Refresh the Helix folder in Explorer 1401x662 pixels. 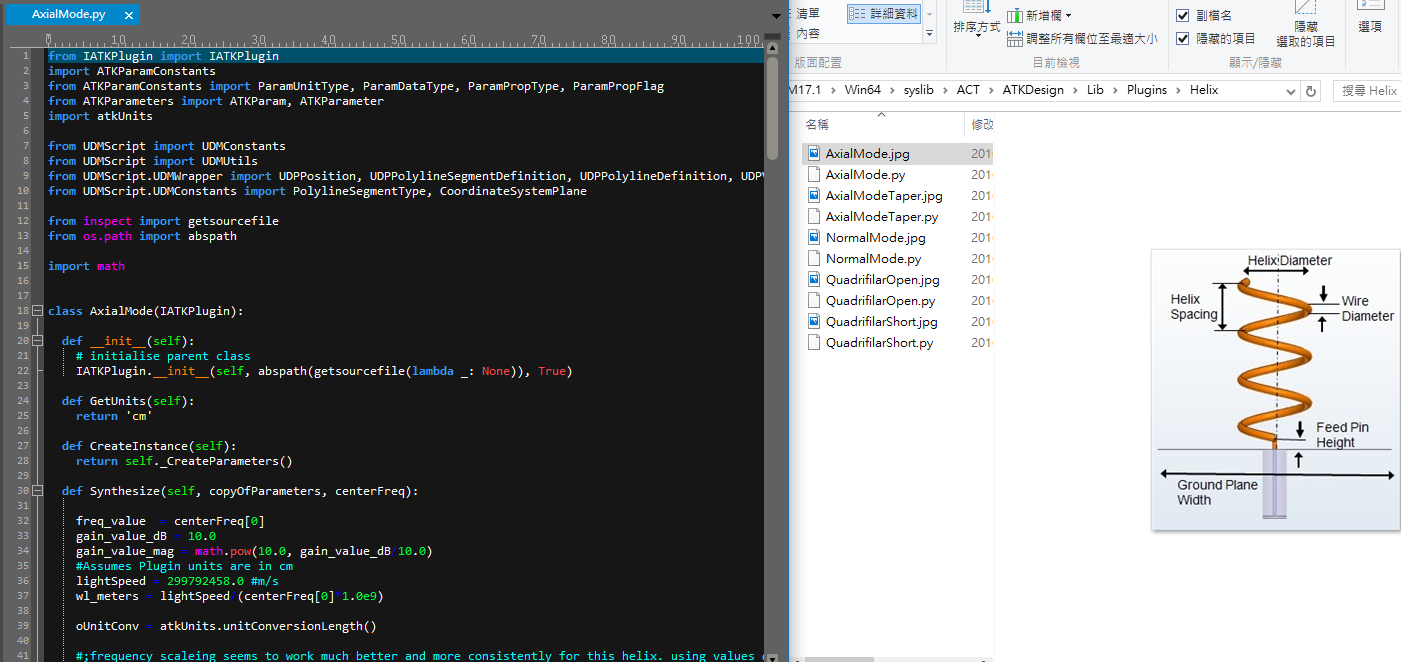click(1311, 91)
